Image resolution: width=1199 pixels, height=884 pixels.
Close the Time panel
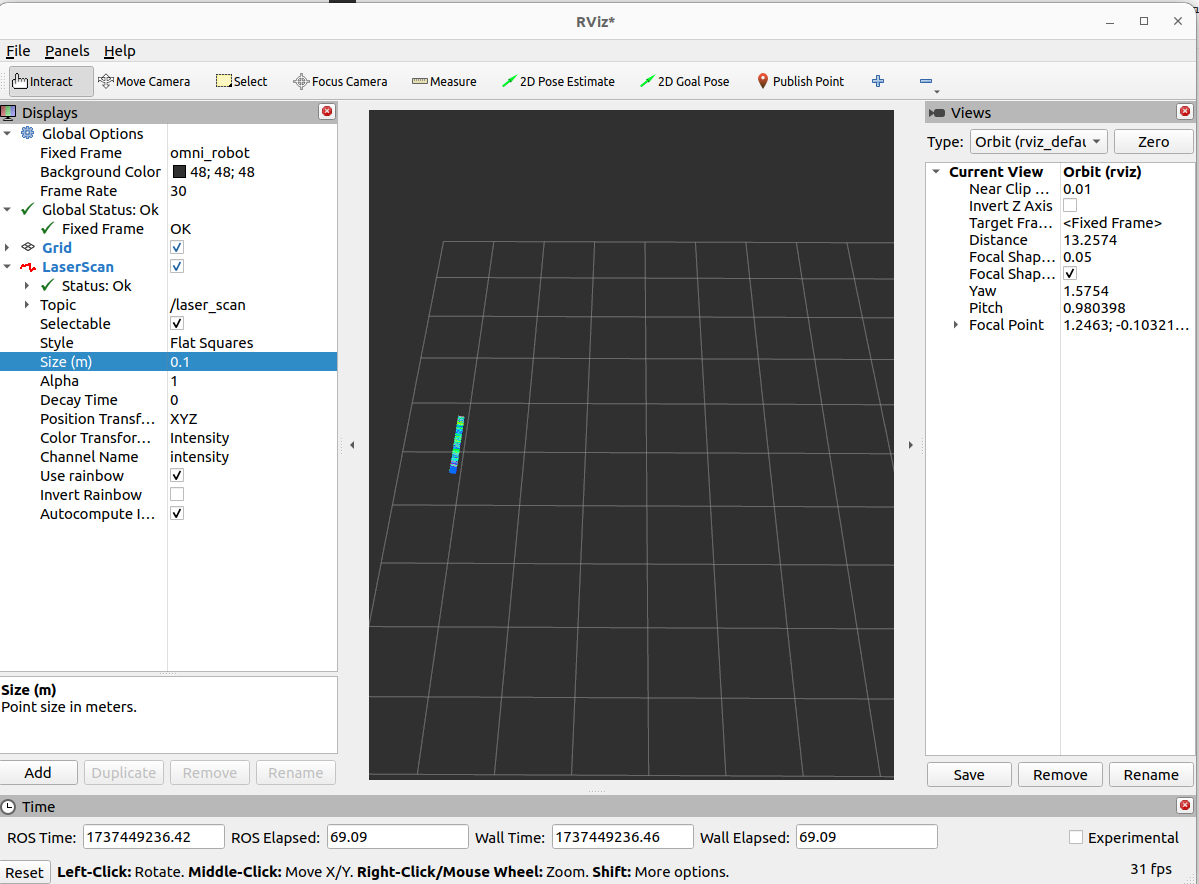point(1184,805)
